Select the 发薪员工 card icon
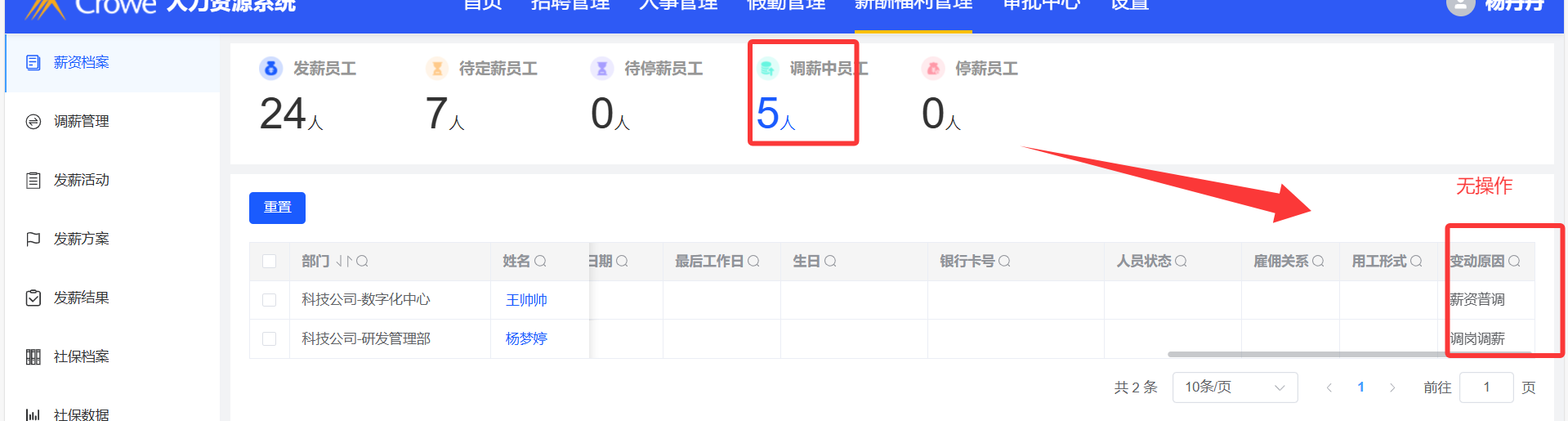Image resolution: width=1568 pixels, height=421 pixels. click(271, 69)
